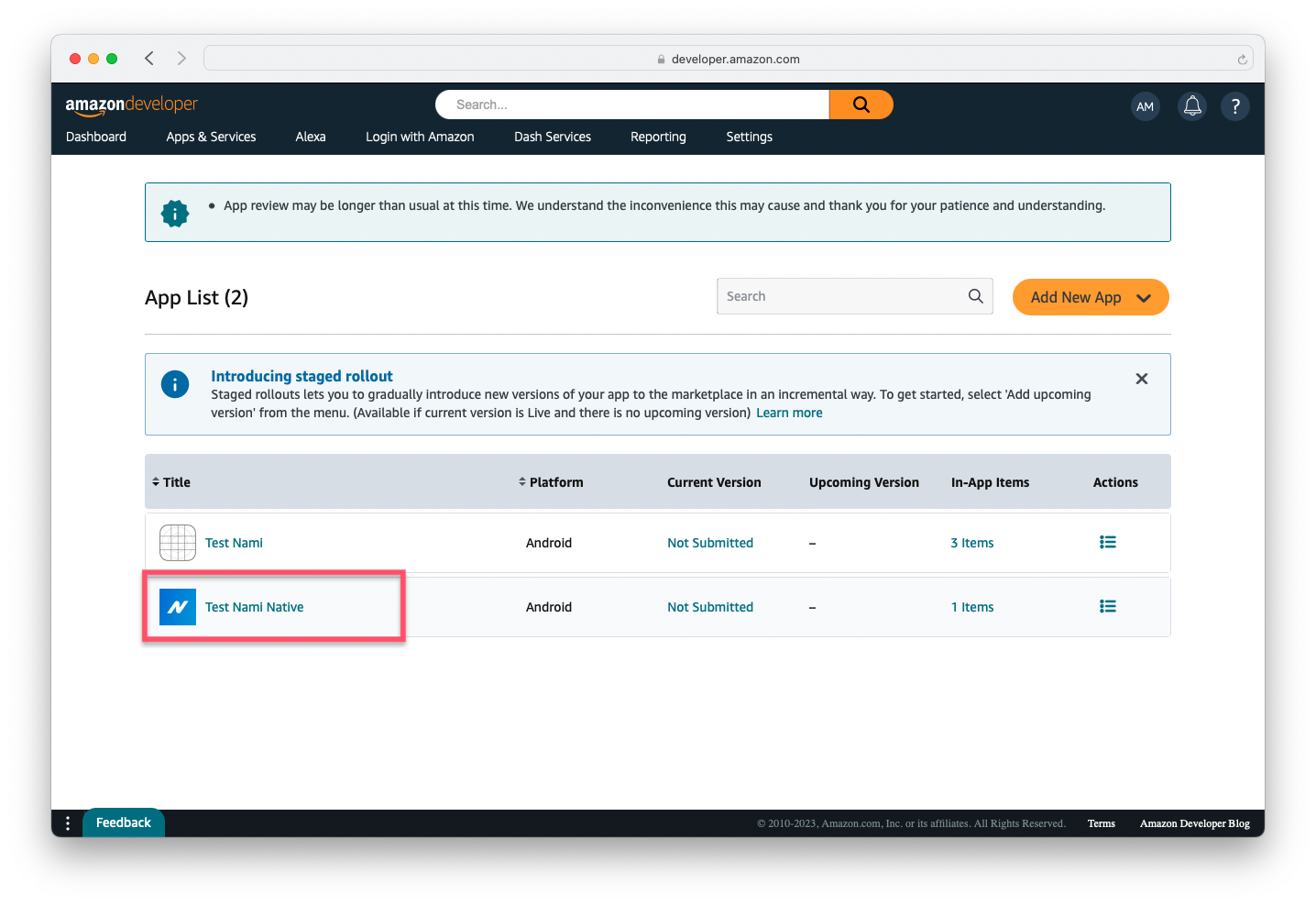Open Apps & Services menu

tap(211, 137)
